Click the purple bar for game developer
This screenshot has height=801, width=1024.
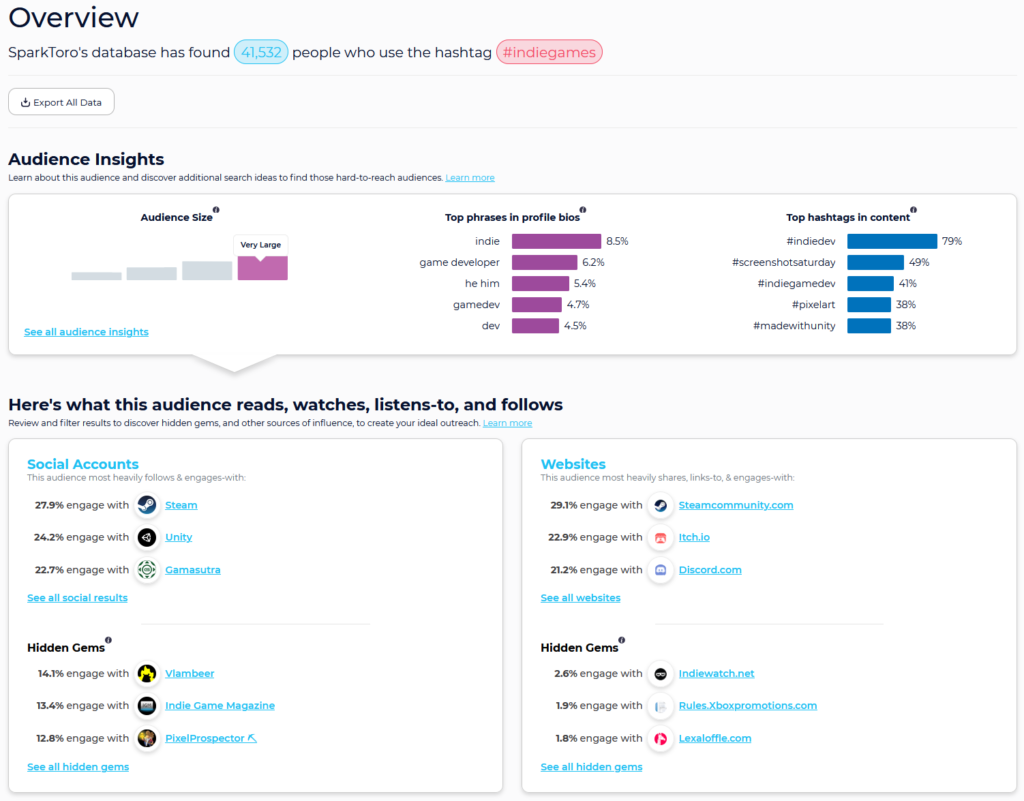pos(545,262)
